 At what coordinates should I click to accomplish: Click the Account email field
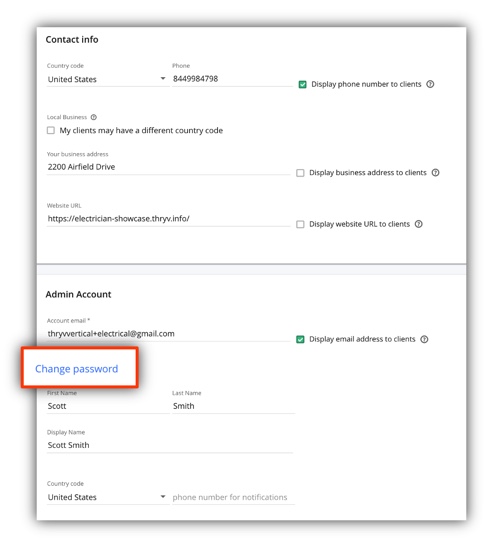pyautogui.click(x=168, y=334)
